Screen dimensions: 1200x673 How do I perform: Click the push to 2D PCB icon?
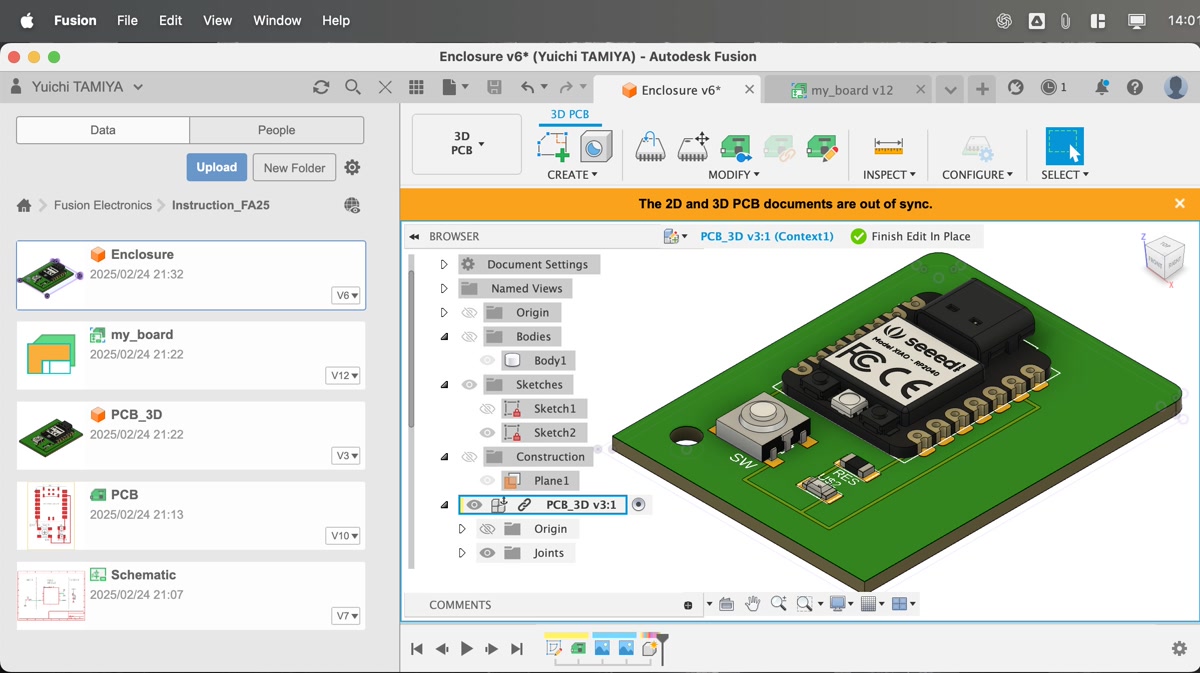(x=736, y=147)
